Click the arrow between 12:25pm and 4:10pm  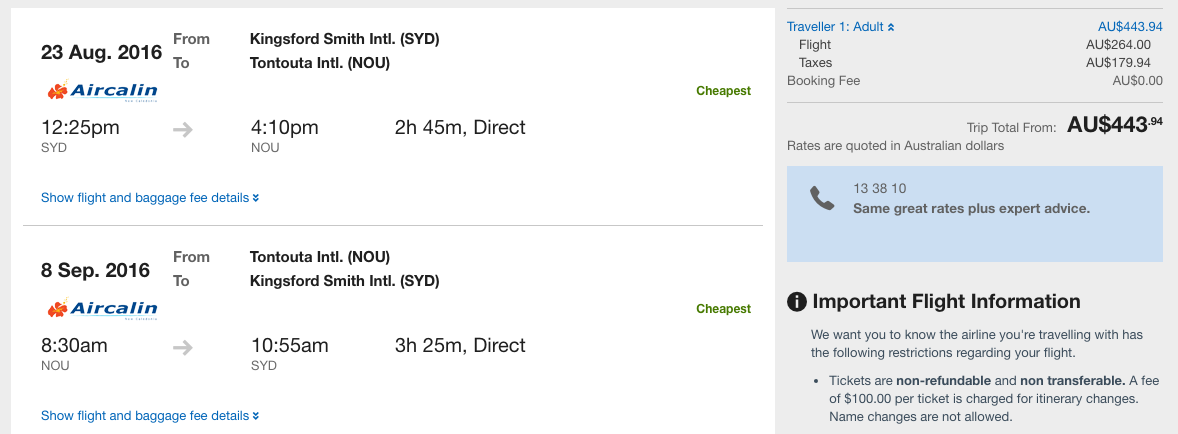[183, 130]
